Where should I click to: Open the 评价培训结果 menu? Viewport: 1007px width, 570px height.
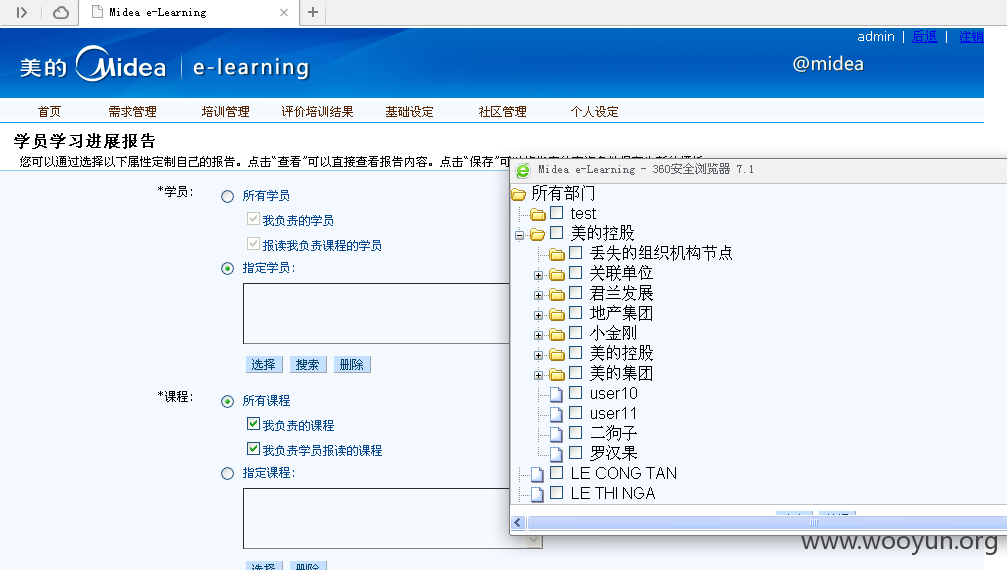[317, 112]
